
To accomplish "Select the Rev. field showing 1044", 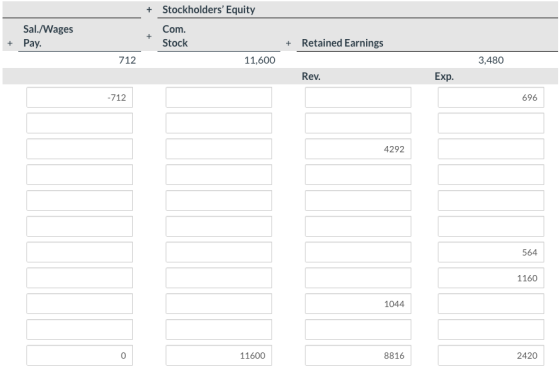I will point(358,303).
